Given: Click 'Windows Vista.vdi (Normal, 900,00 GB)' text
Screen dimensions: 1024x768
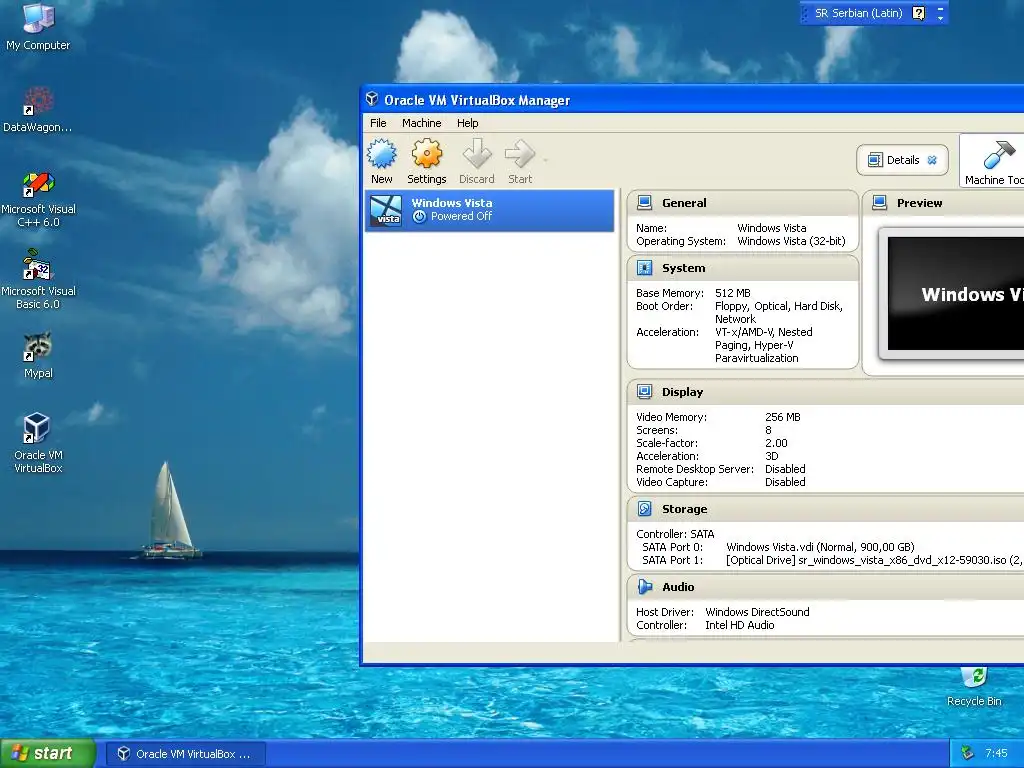Looking at the screenshot, I should click(x=820, y=547).
